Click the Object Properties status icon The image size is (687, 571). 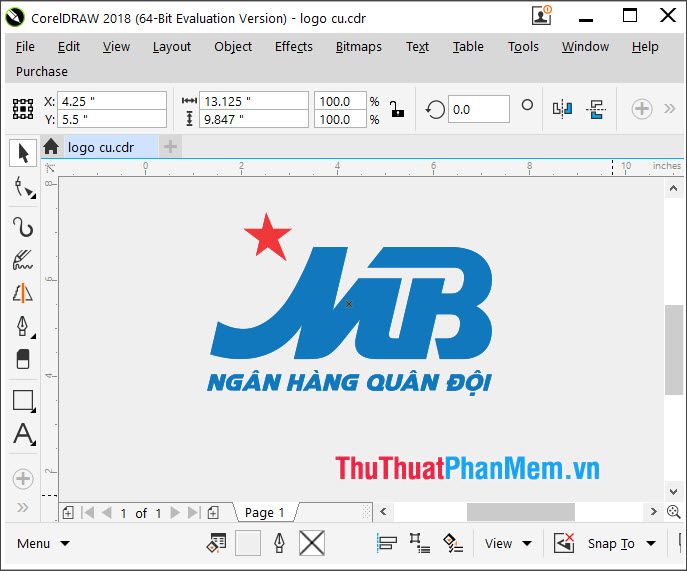point(216,543)
